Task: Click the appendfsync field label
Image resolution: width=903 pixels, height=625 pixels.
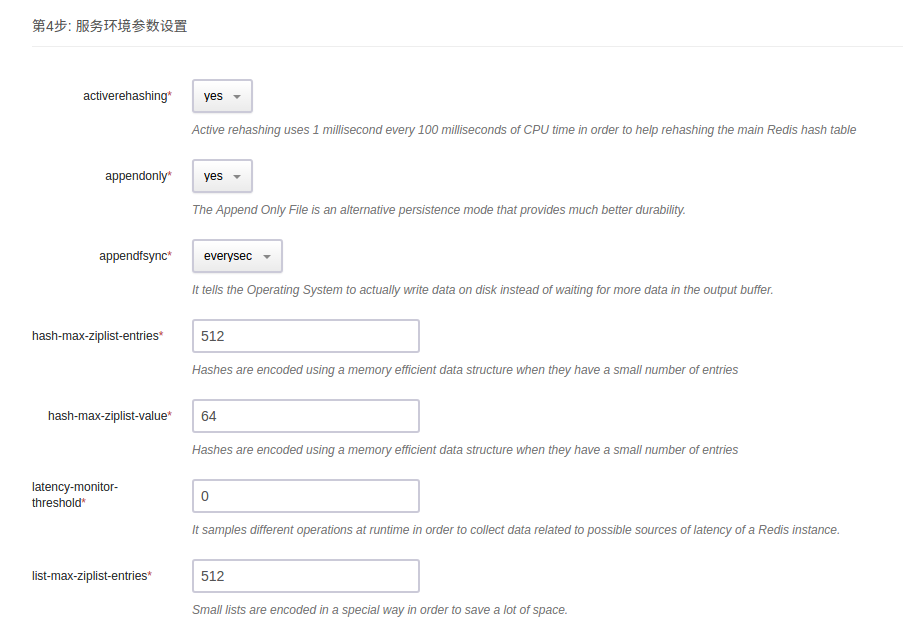Action: (134, 256)
